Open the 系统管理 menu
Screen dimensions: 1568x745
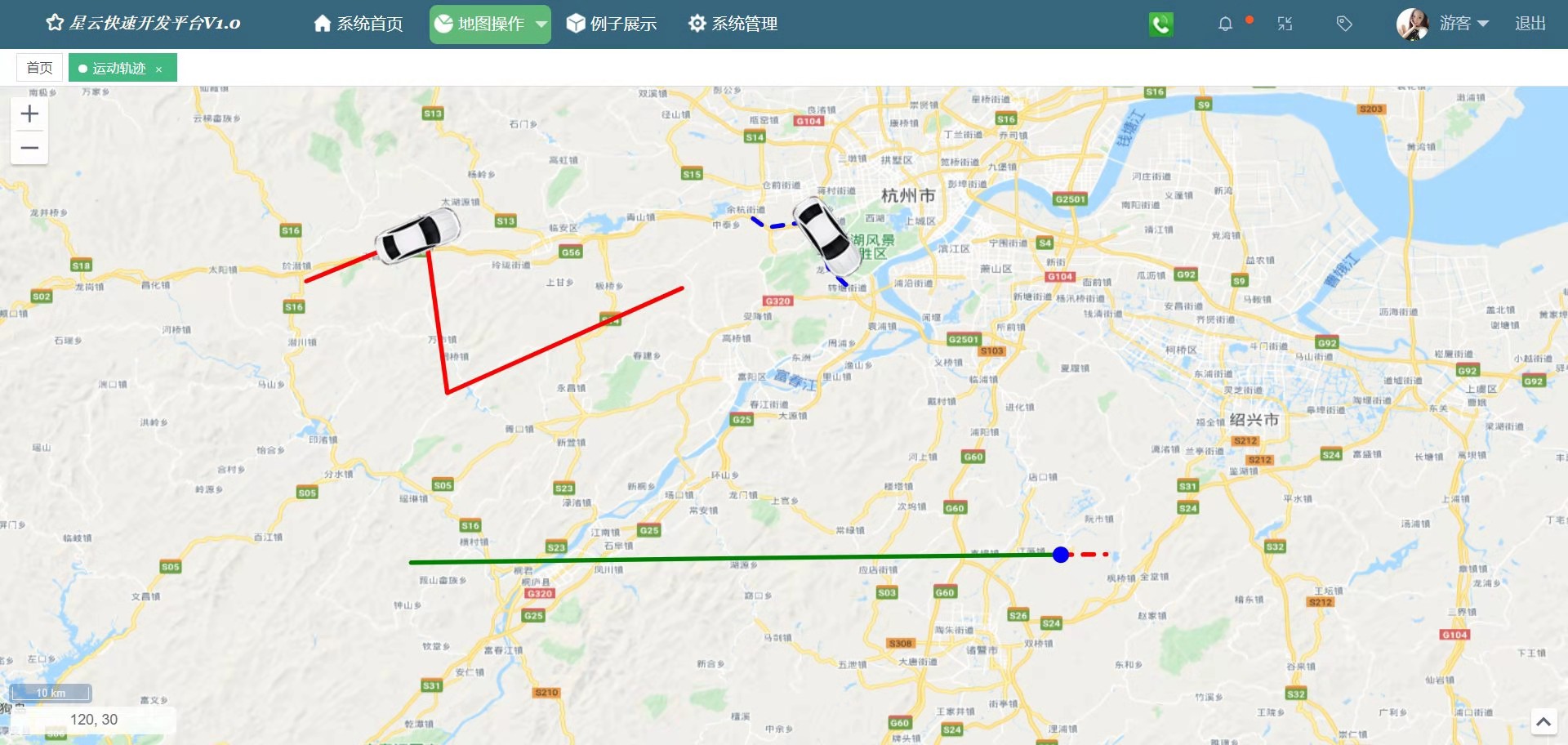point(733,24)
